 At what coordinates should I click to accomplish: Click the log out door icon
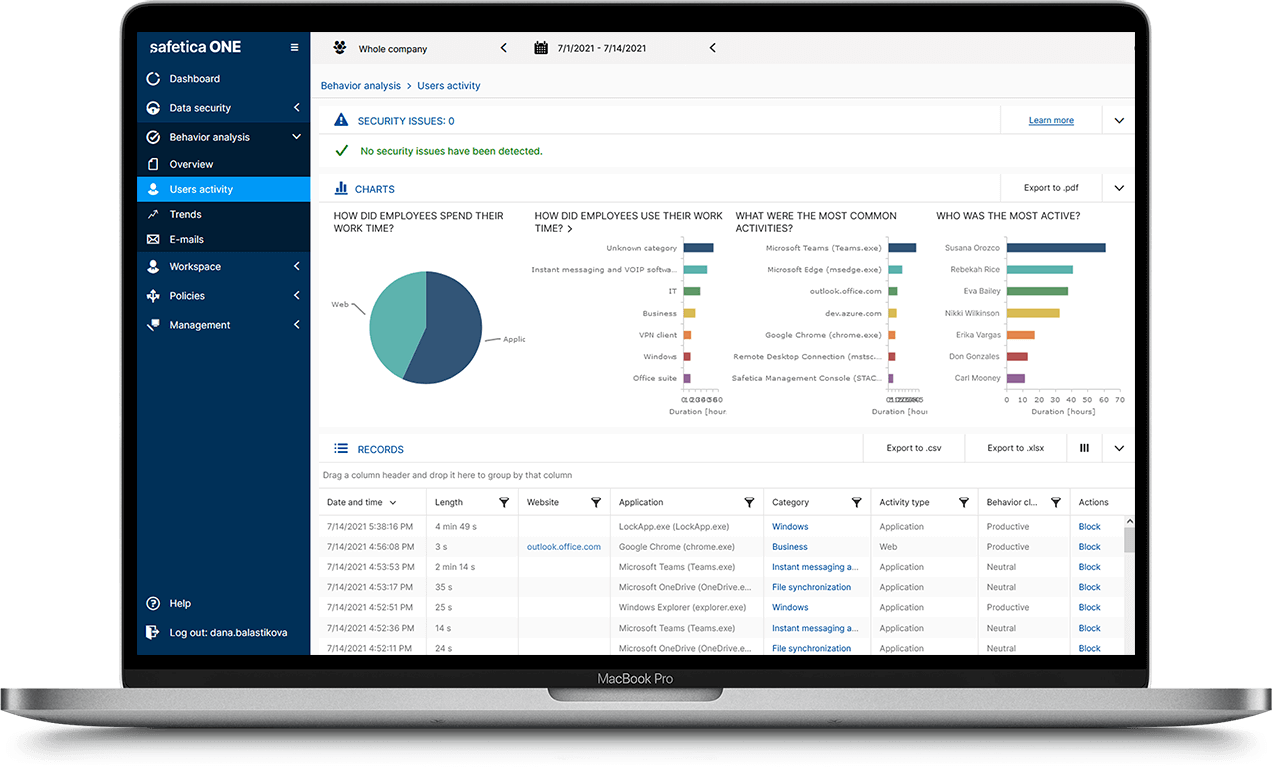(x=153, y=632)
